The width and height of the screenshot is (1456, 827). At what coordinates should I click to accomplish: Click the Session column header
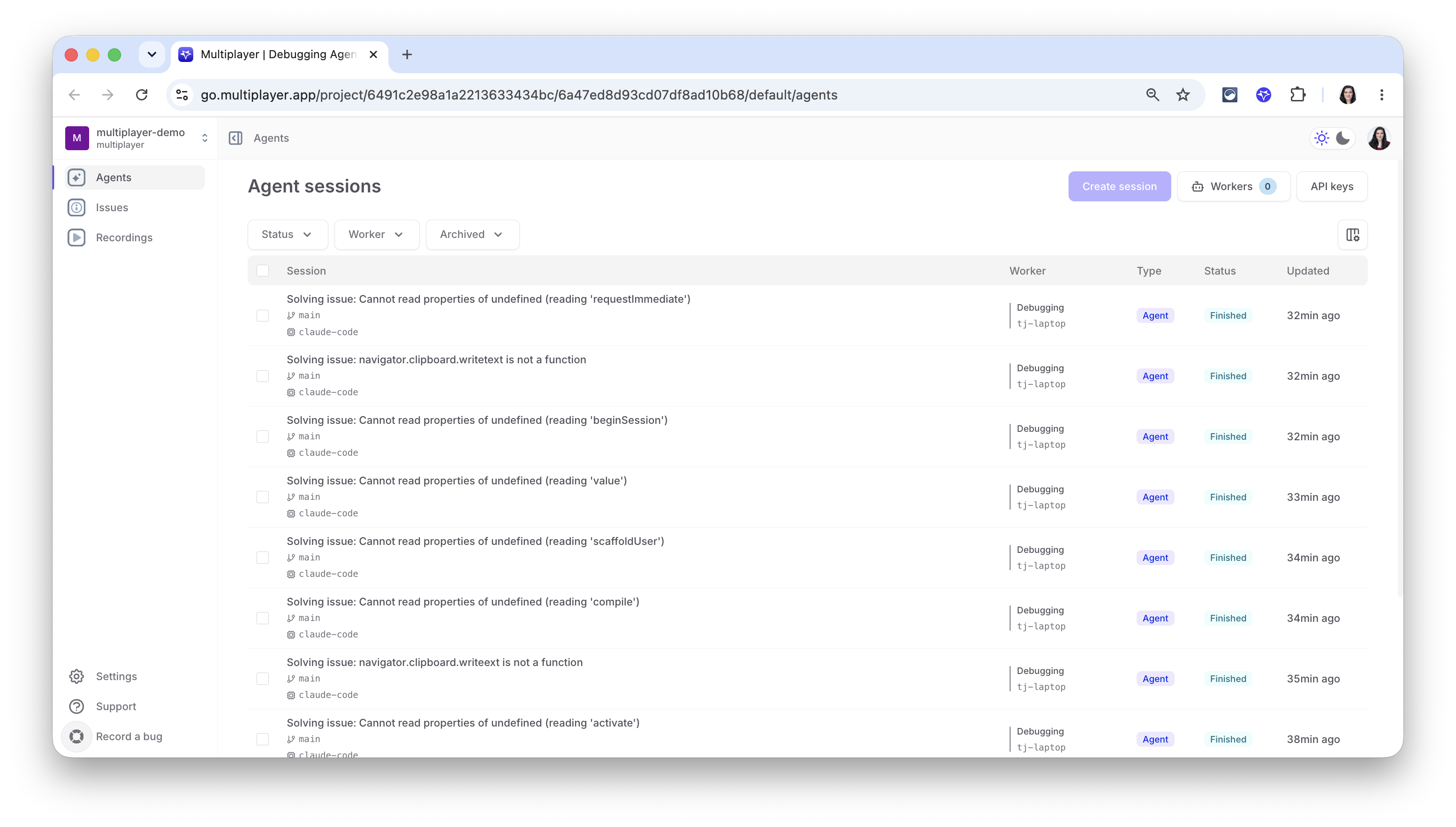pos(306,271)
